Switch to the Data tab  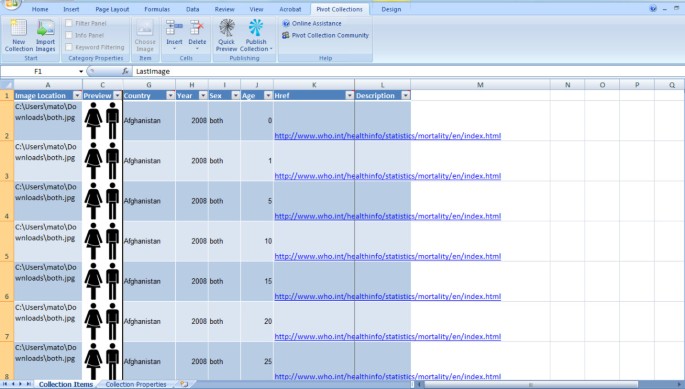tap(192, 9)
